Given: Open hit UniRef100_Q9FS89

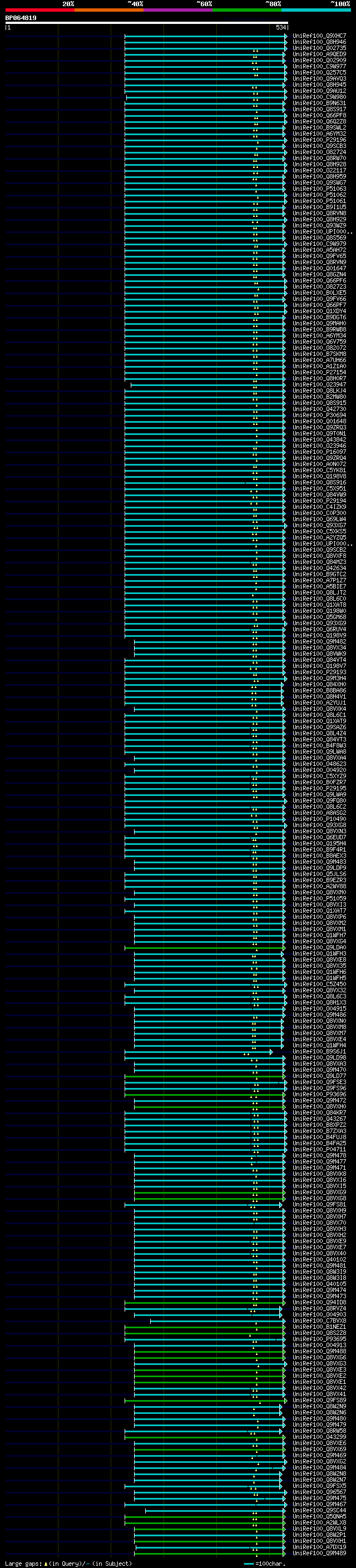Looking at the screenshot, I should click(319, 1400).
